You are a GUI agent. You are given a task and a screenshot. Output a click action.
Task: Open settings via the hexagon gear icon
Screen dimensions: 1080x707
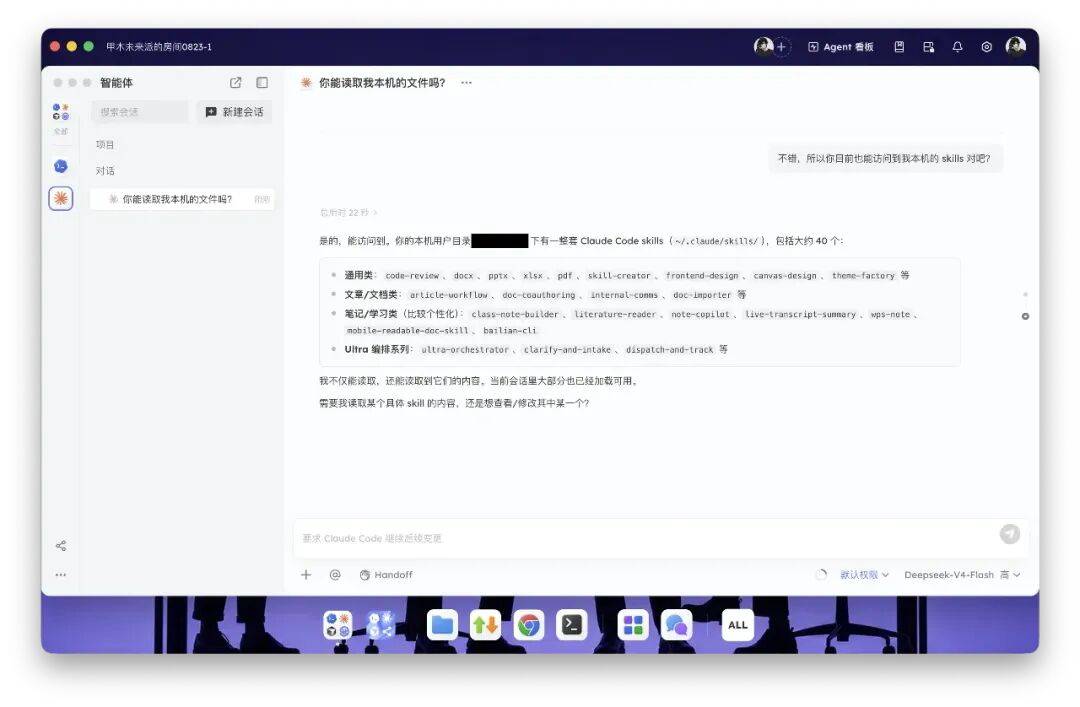coord(986,47)
